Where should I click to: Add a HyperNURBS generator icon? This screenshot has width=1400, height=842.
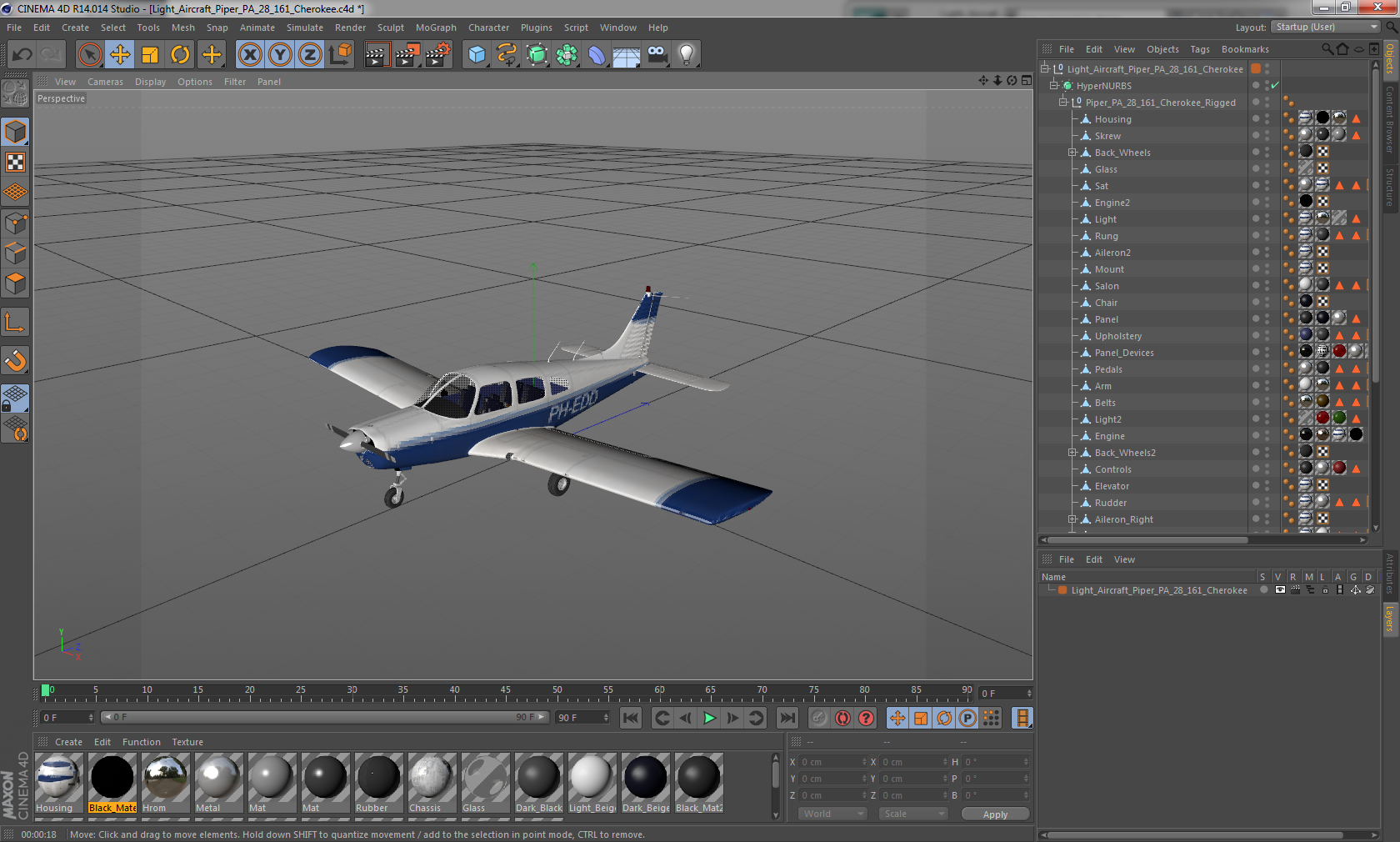537,55
